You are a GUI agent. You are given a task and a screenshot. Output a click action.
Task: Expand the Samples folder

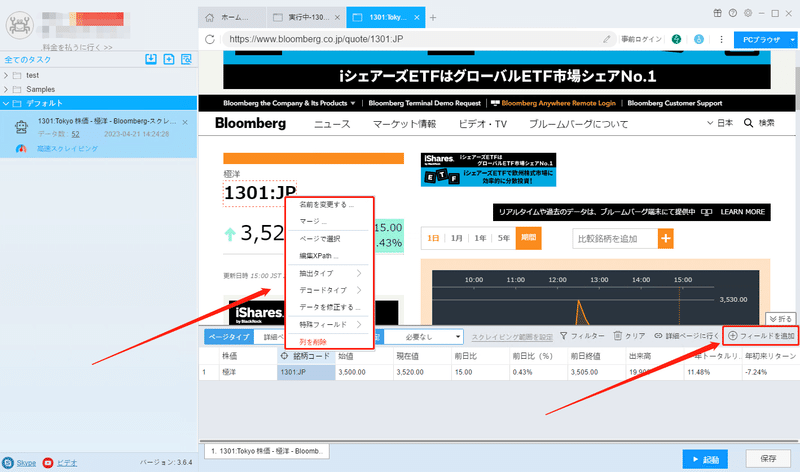coord(6,89)
